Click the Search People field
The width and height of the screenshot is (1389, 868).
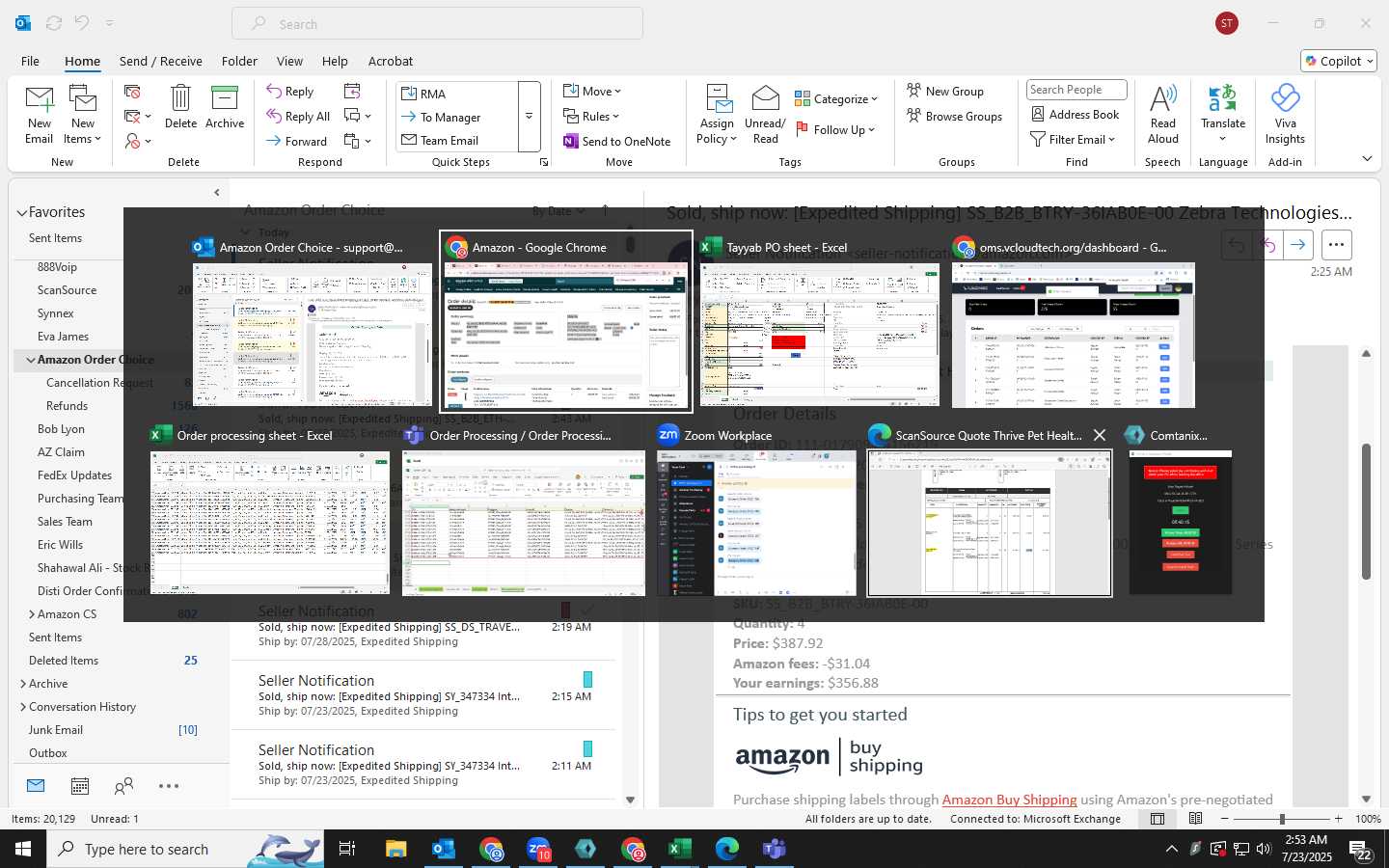pos(1076,90)
